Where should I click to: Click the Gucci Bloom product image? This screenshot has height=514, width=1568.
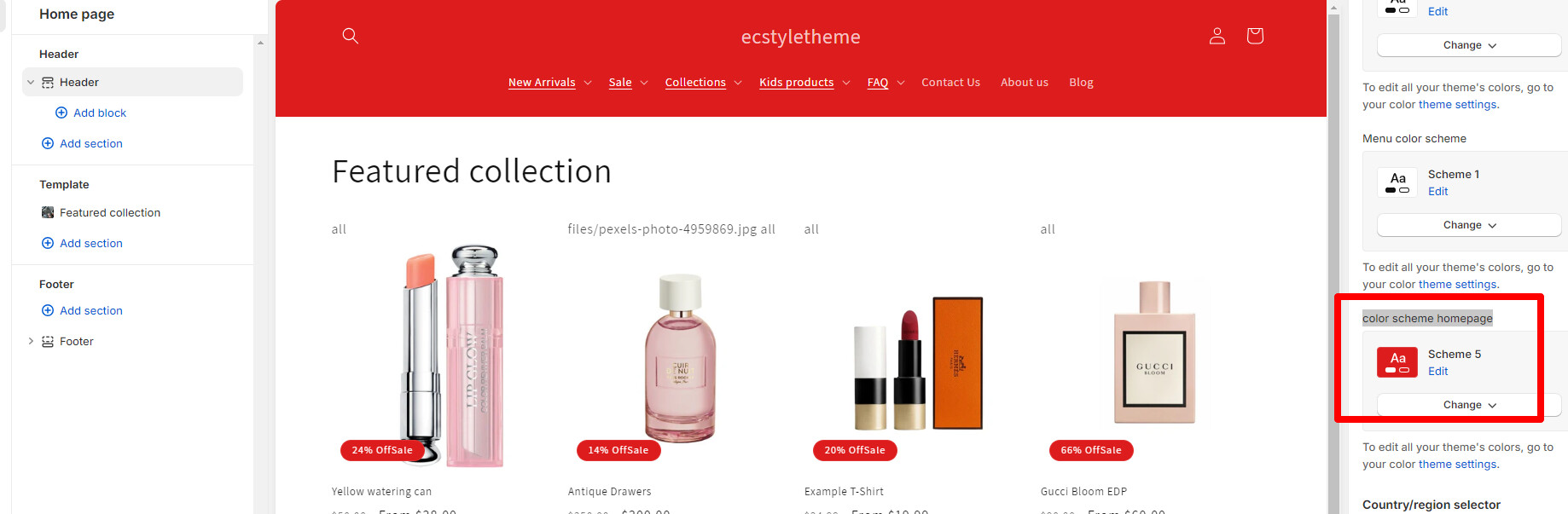tap(1154, 352)
